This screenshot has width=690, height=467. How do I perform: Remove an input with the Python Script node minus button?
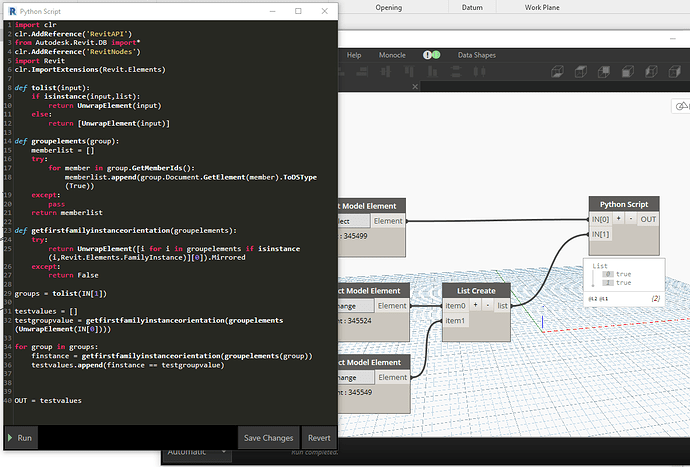(x=631, y=219)
